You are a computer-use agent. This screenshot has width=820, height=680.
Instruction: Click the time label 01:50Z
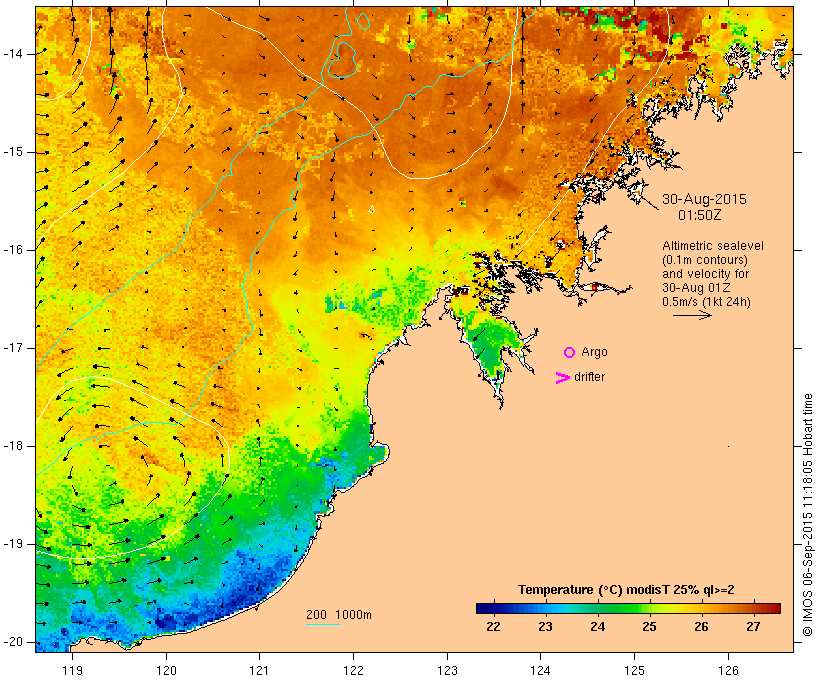(699, 215)
